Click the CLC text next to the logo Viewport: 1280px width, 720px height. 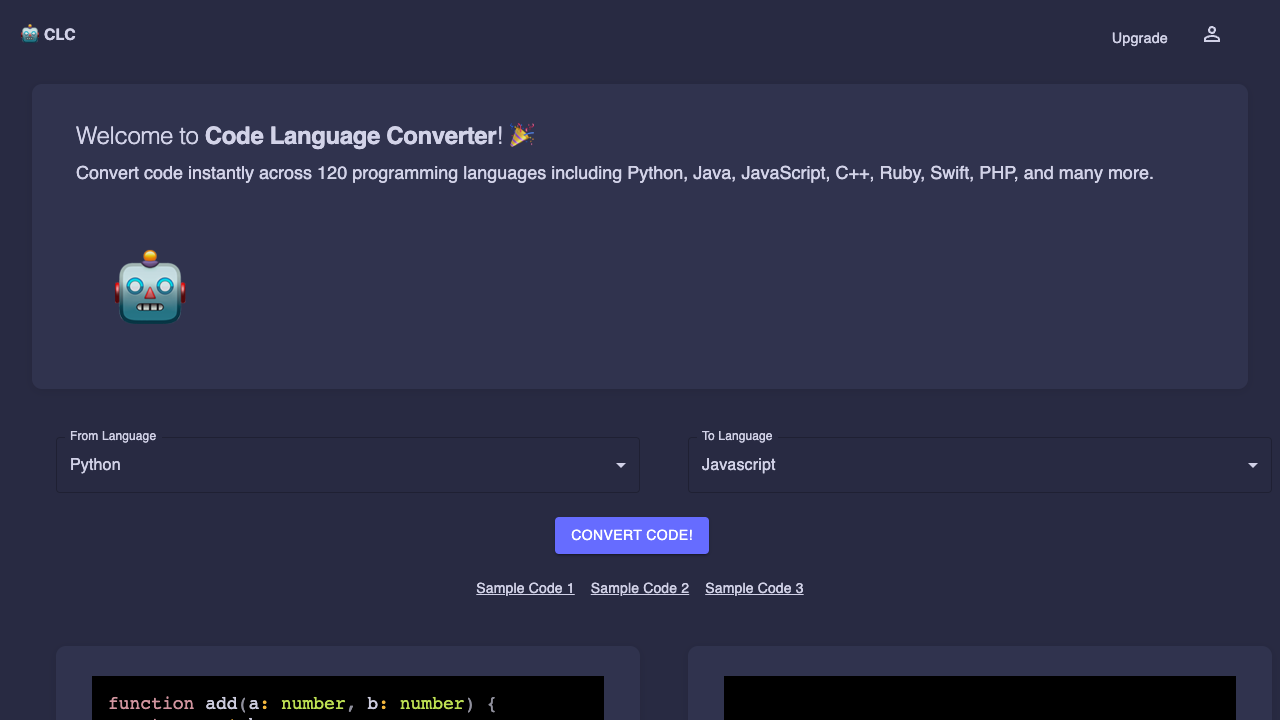[59, 33]
